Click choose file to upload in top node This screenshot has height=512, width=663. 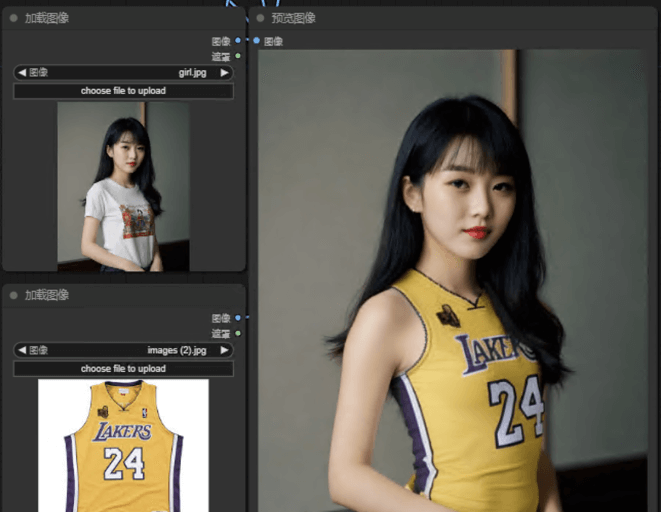(123, 91)
